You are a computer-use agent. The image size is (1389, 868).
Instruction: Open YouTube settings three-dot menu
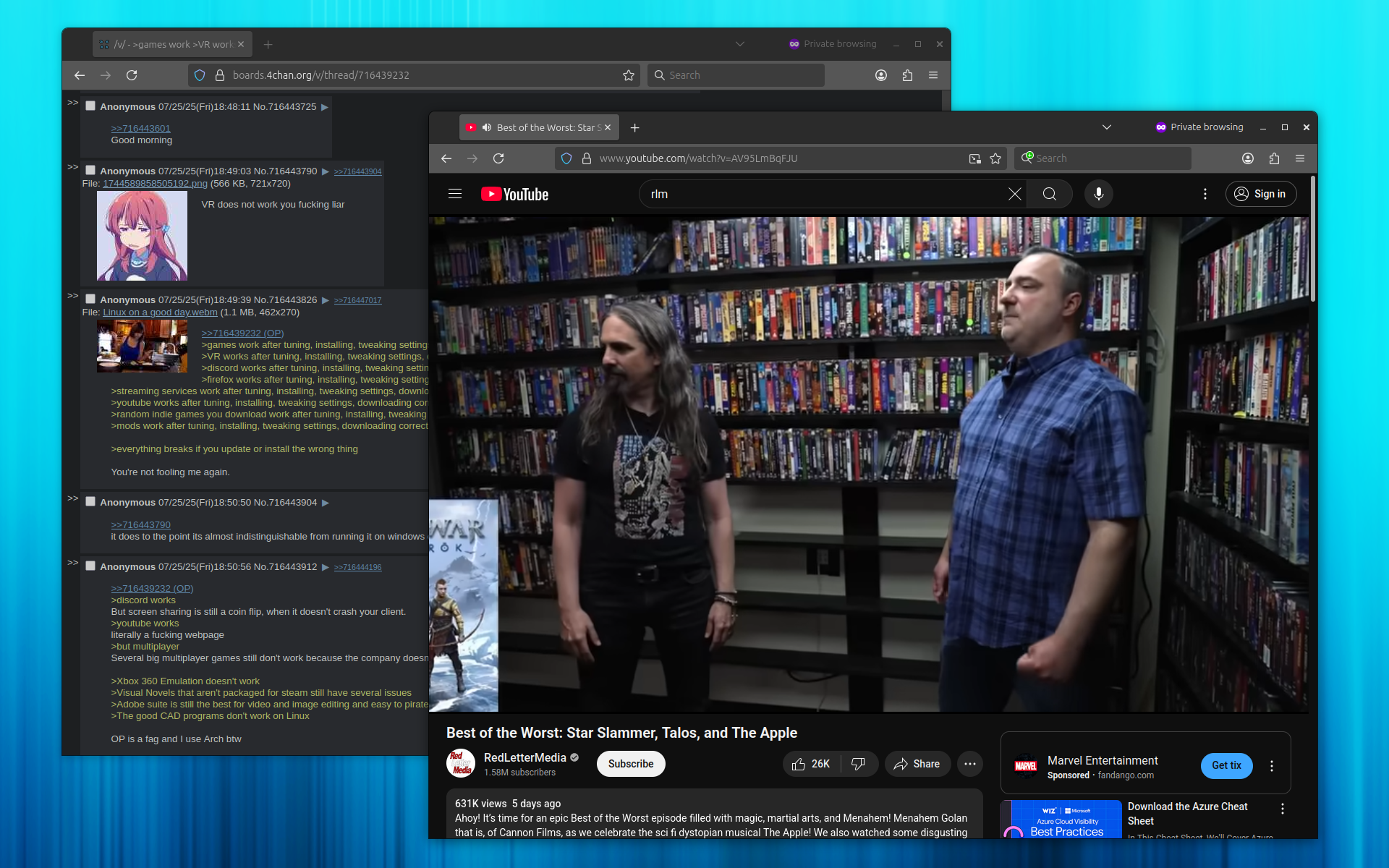point(1205,194)
